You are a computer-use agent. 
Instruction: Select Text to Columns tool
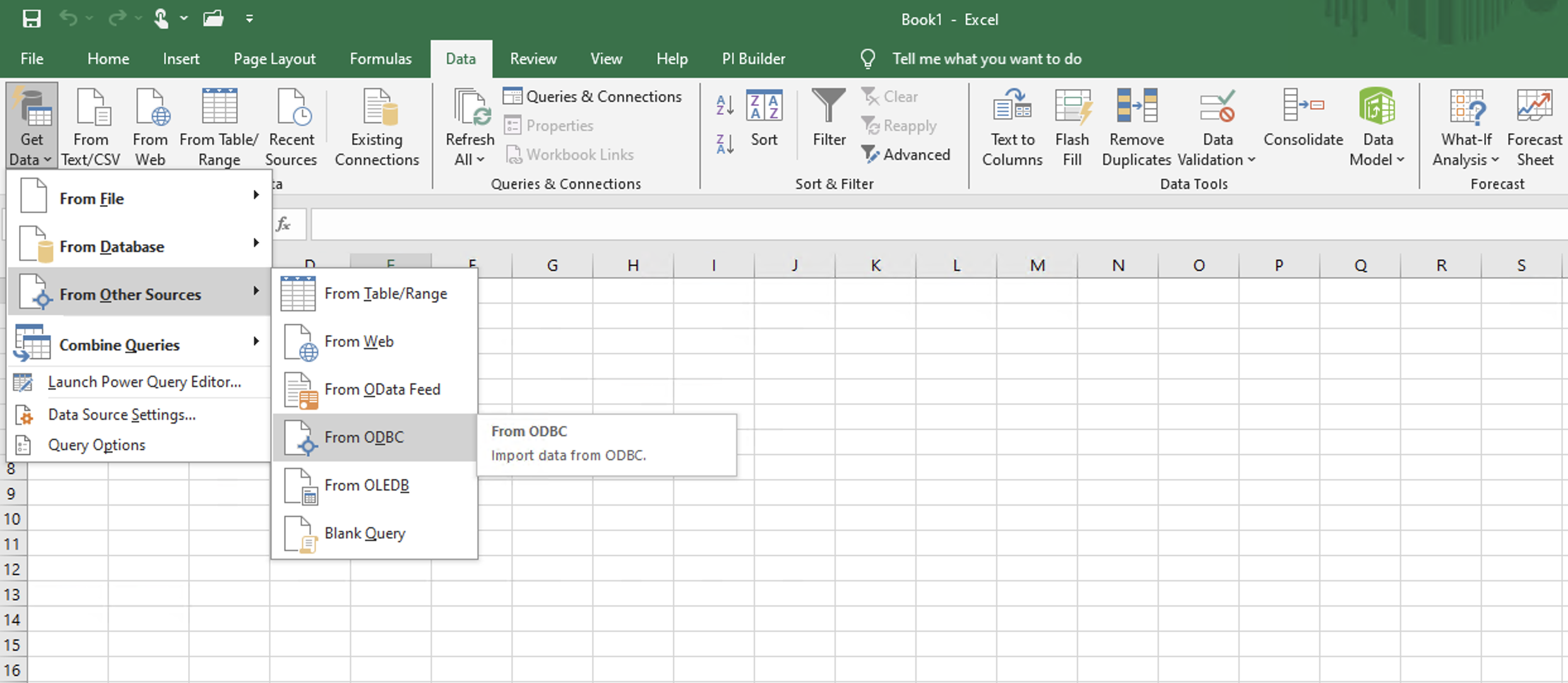point(1011,124)
